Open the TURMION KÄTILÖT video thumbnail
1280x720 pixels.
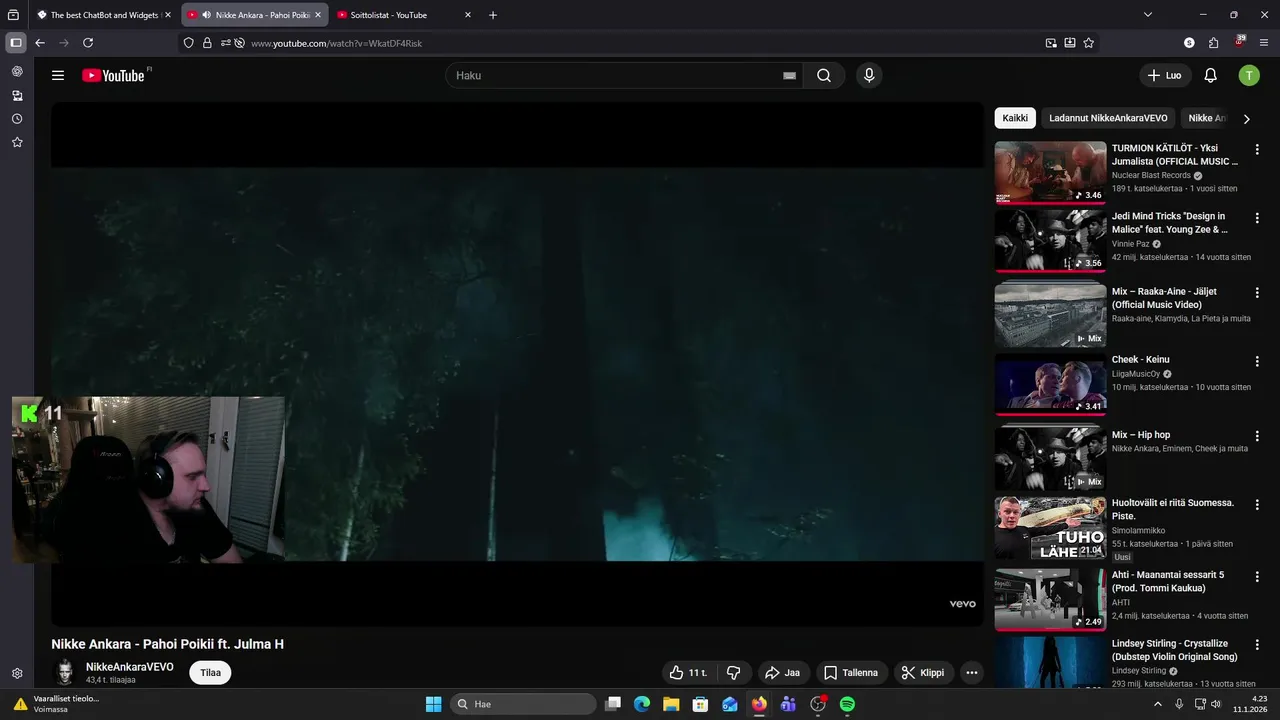coord(1050,172)
